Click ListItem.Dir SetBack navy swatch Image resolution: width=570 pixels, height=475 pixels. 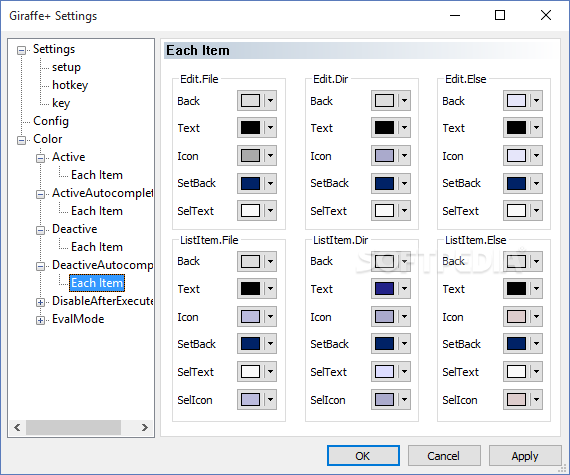384,344
